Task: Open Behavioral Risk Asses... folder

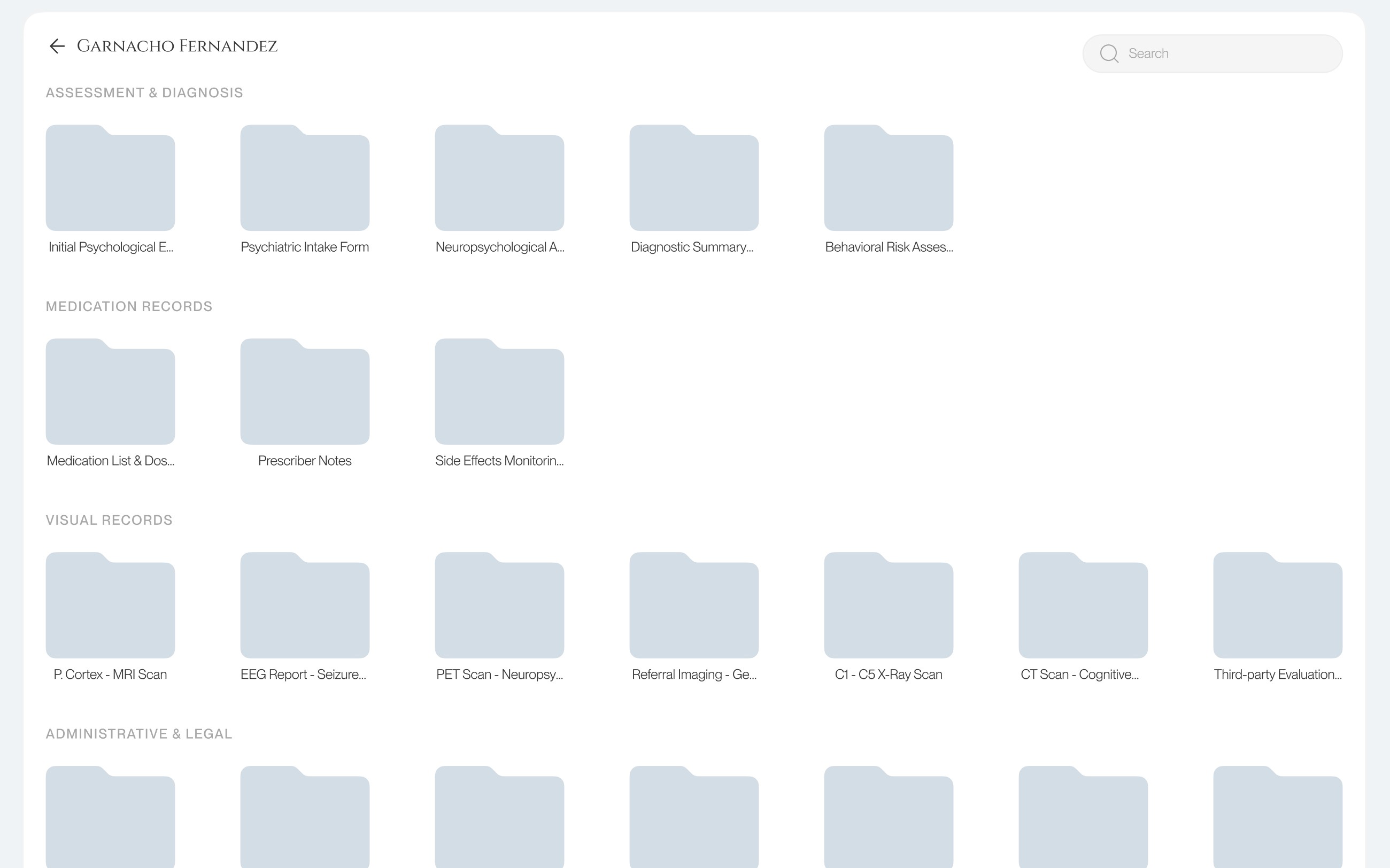Action: click(888, 179)
